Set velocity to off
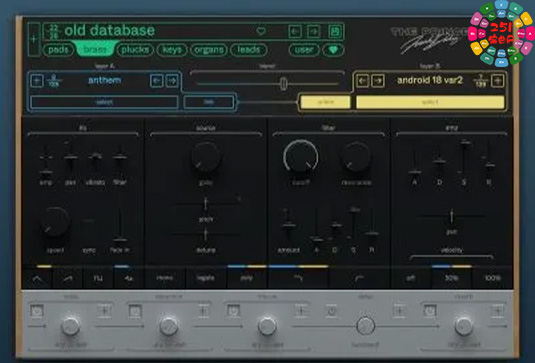The image size is (535, 363). coord(411,279)
